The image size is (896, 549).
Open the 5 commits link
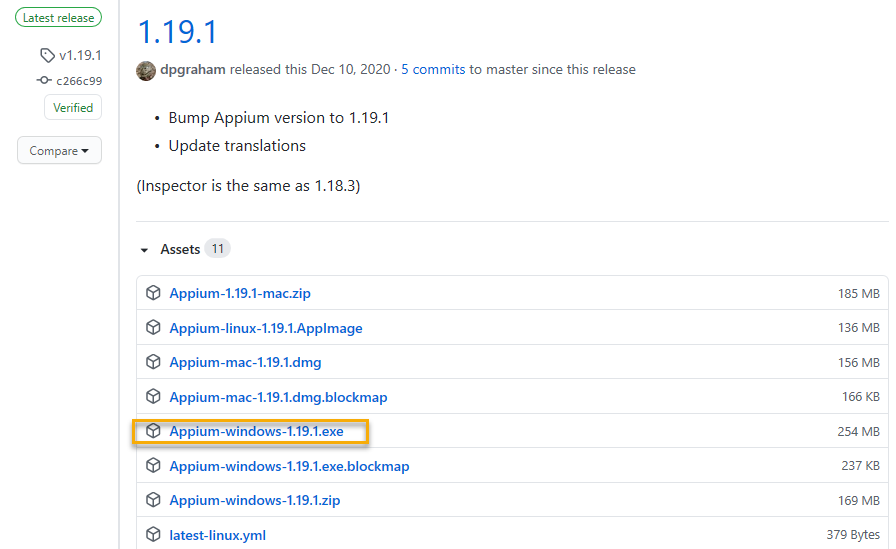pyautogui.click(x=433, y=70)
